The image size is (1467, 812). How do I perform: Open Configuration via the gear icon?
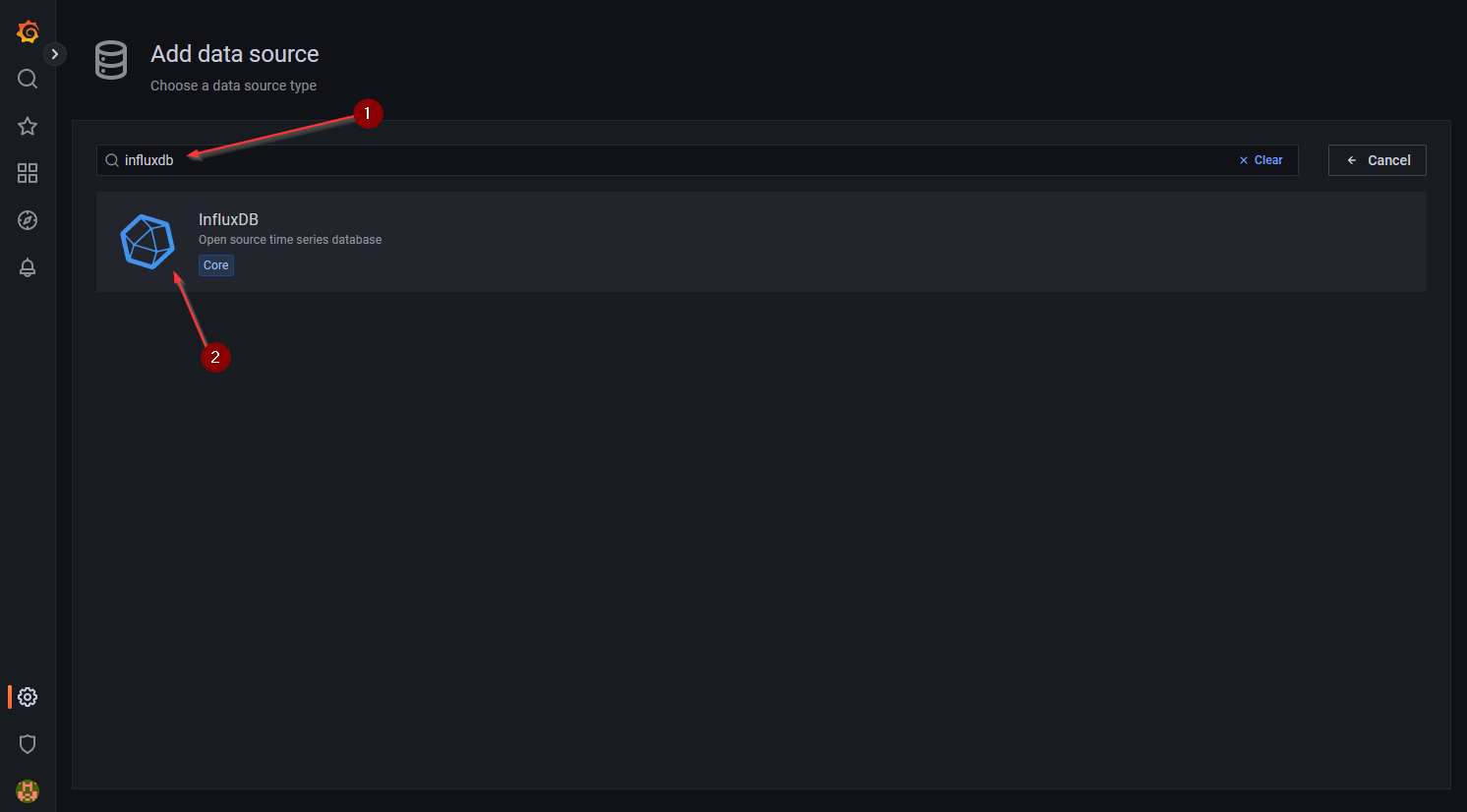[28, 697]
